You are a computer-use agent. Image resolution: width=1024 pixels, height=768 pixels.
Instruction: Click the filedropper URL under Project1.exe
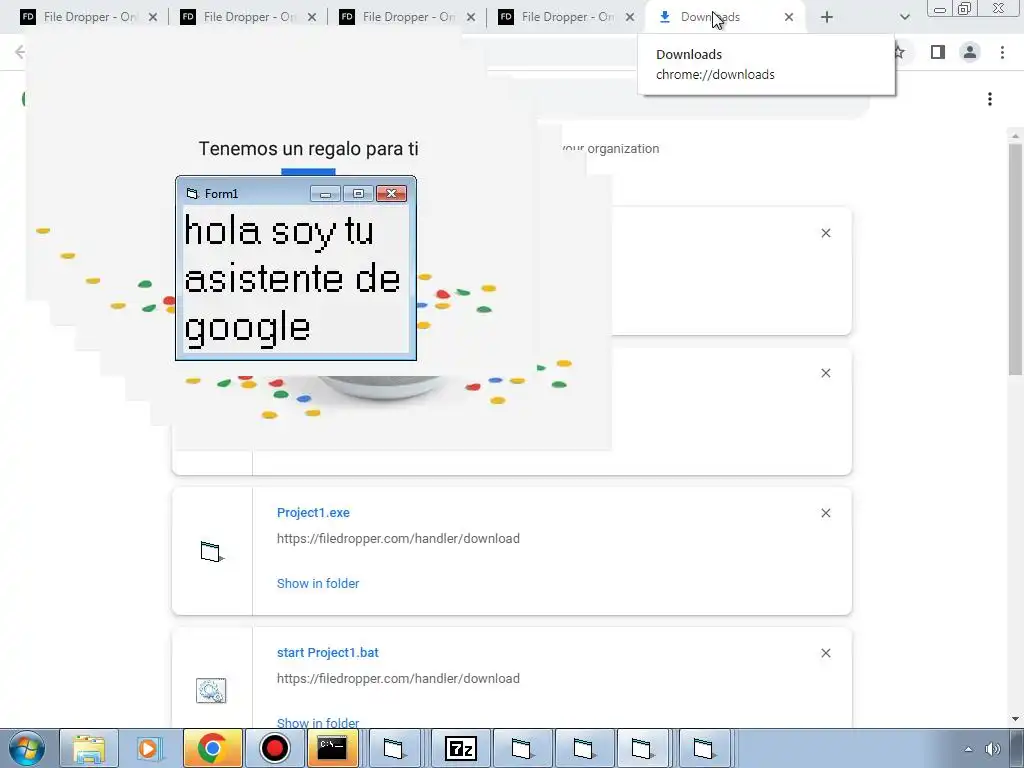click(398, 539)
